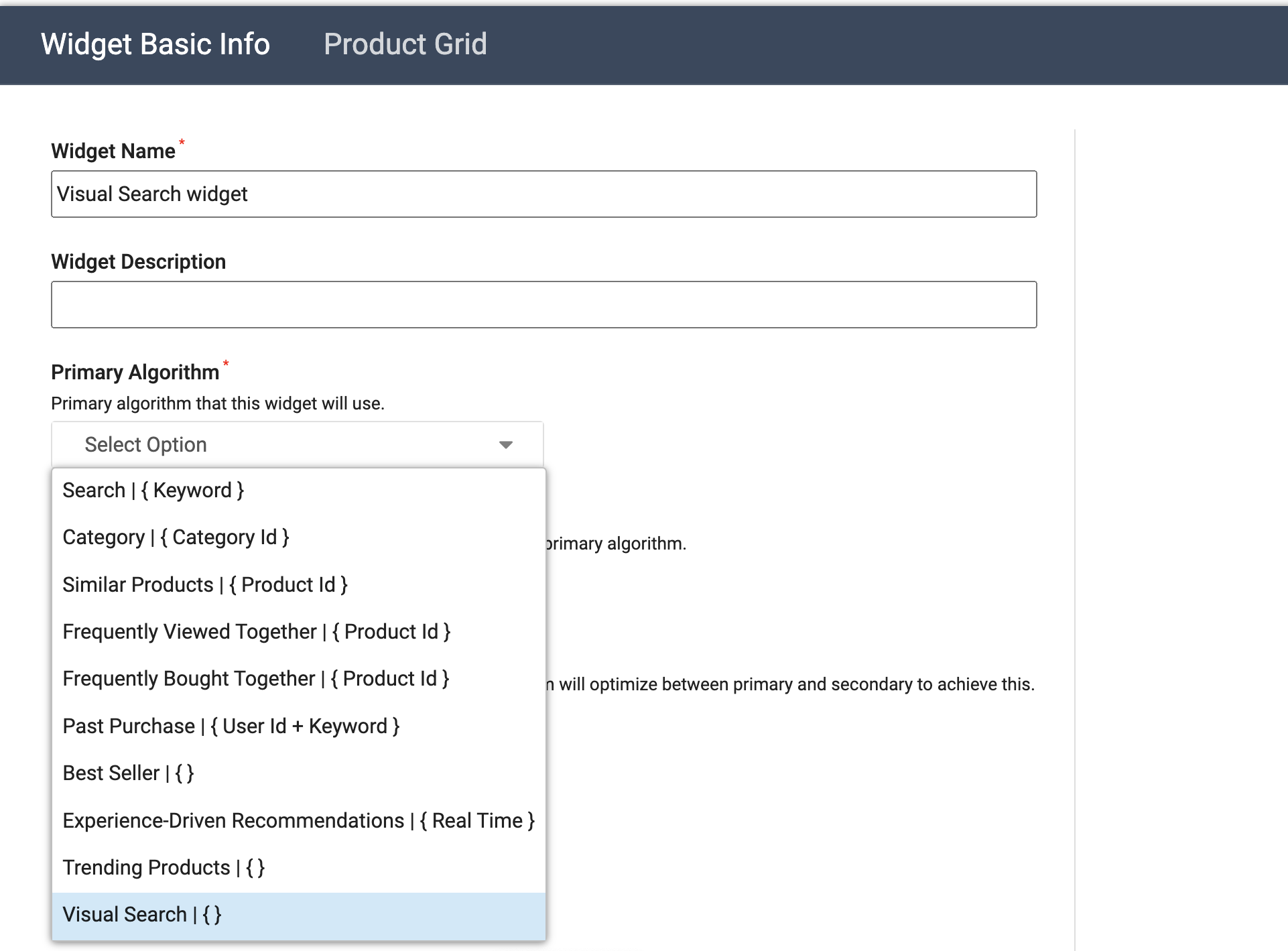Select Frequently Bought Together option
The image size is (1288, 951).
click(256, 679)
